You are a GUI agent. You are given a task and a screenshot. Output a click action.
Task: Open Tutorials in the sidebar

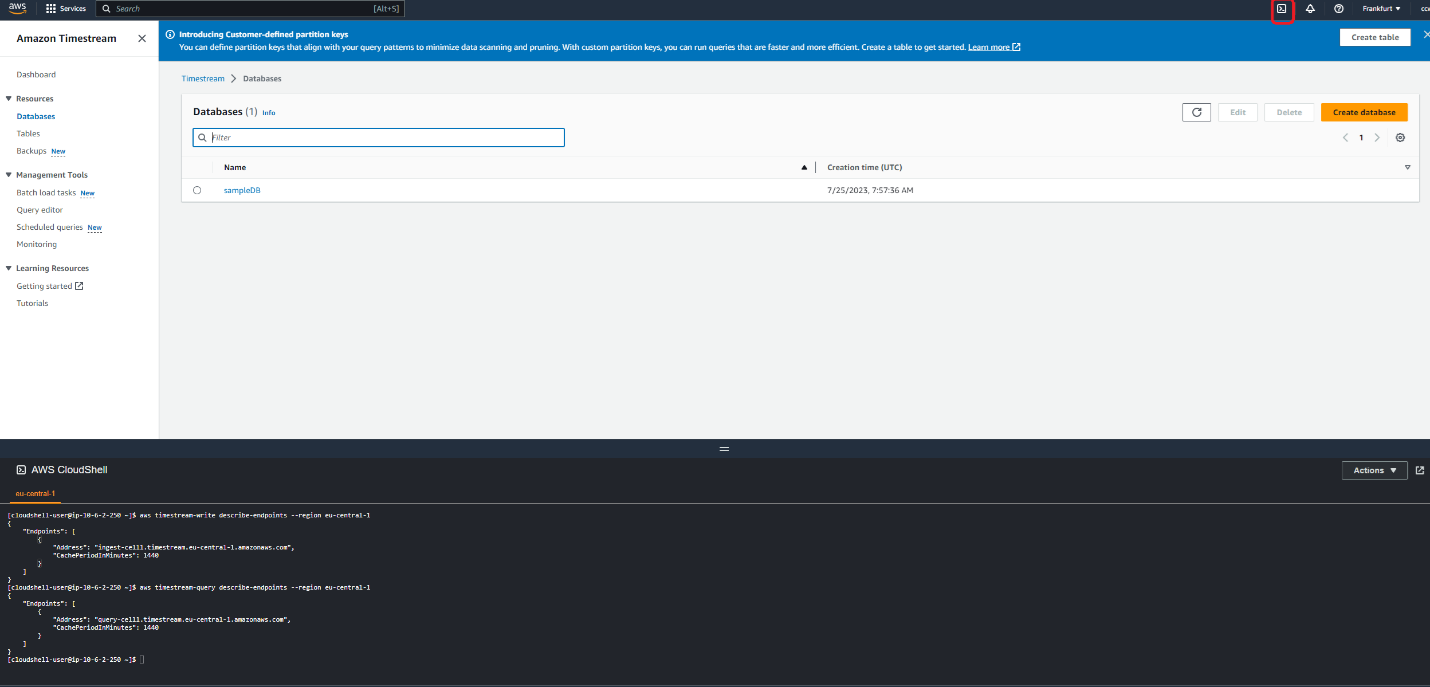coord(32,303)
